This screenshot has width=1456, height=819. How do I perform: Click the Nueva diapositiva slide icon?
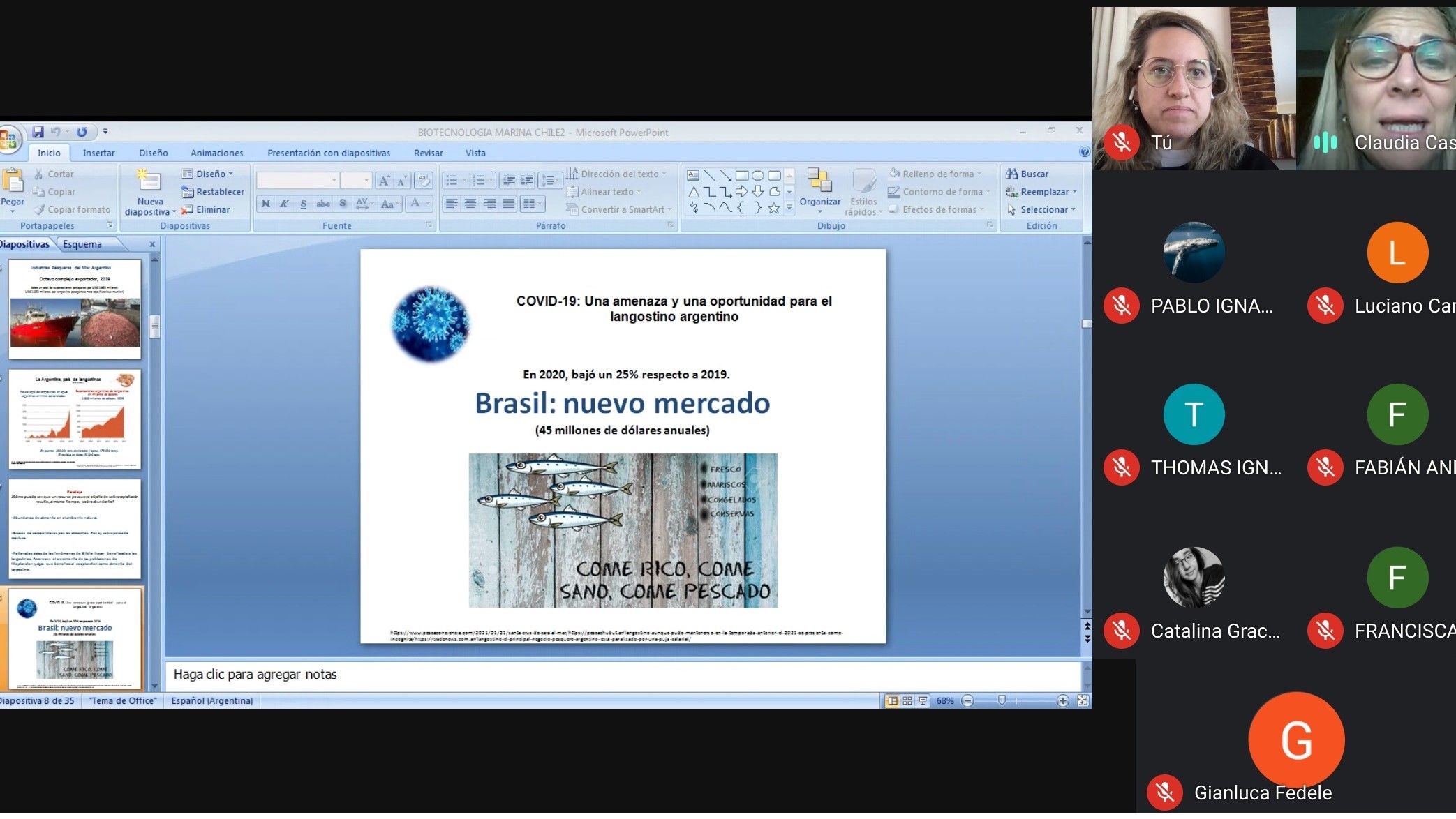[149, 181]
